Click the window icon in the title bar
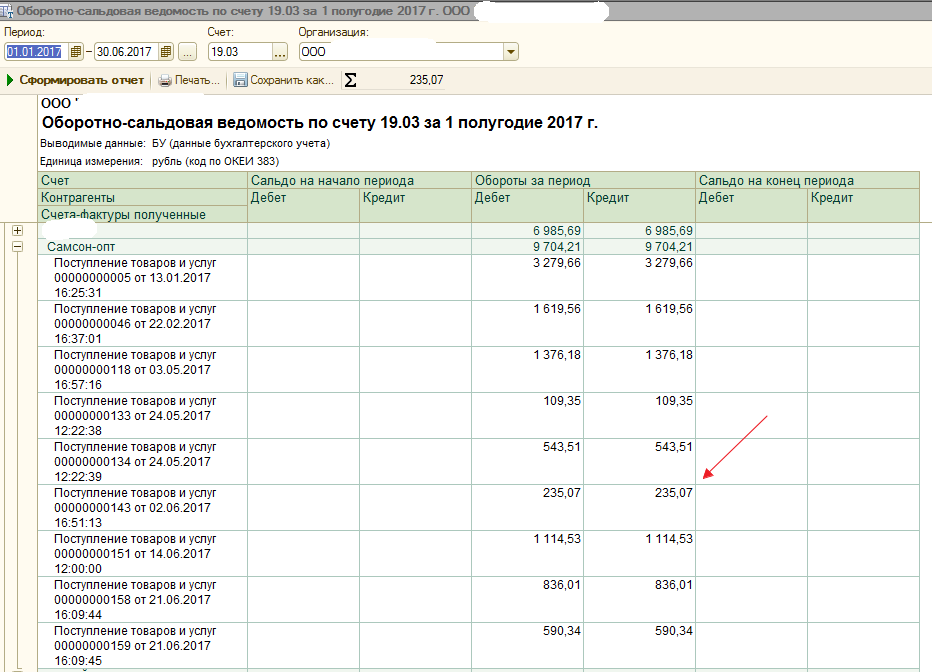 click(8, 9)
